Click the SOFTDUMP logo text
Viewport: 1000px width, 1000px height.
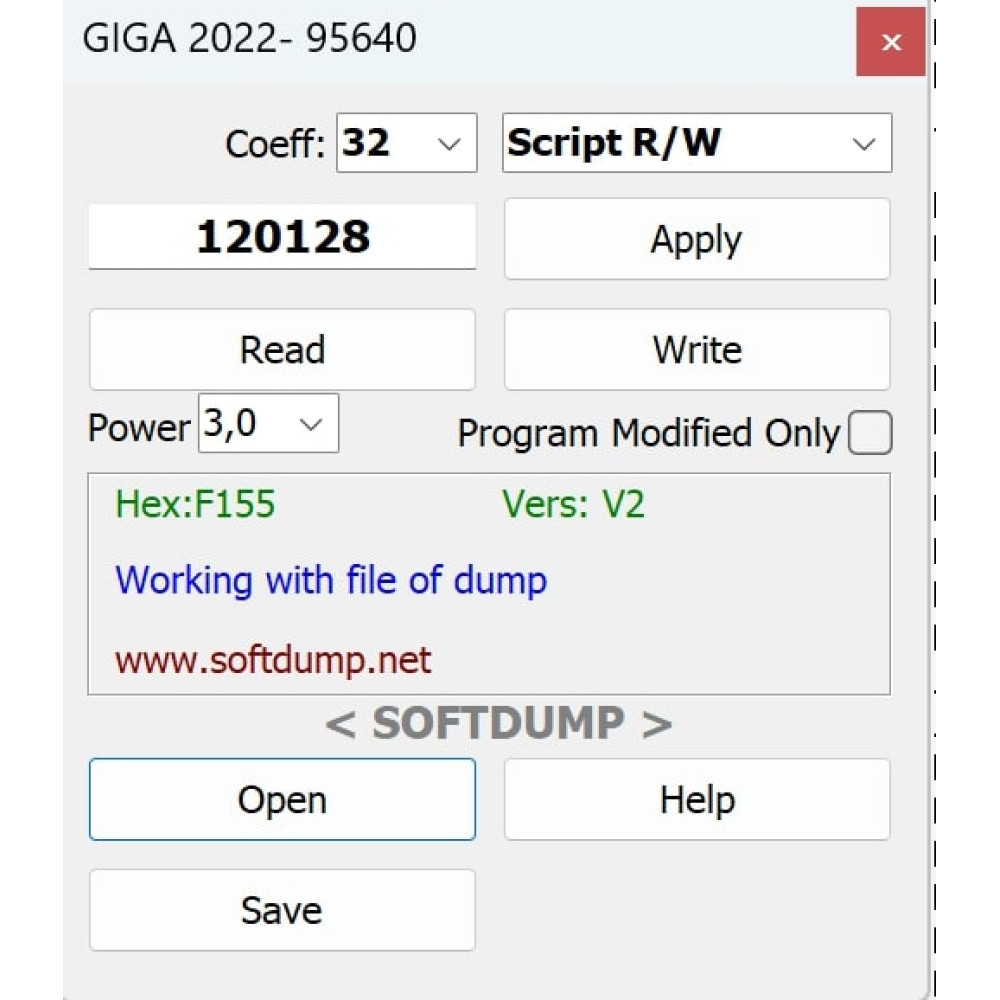(498, 723)
